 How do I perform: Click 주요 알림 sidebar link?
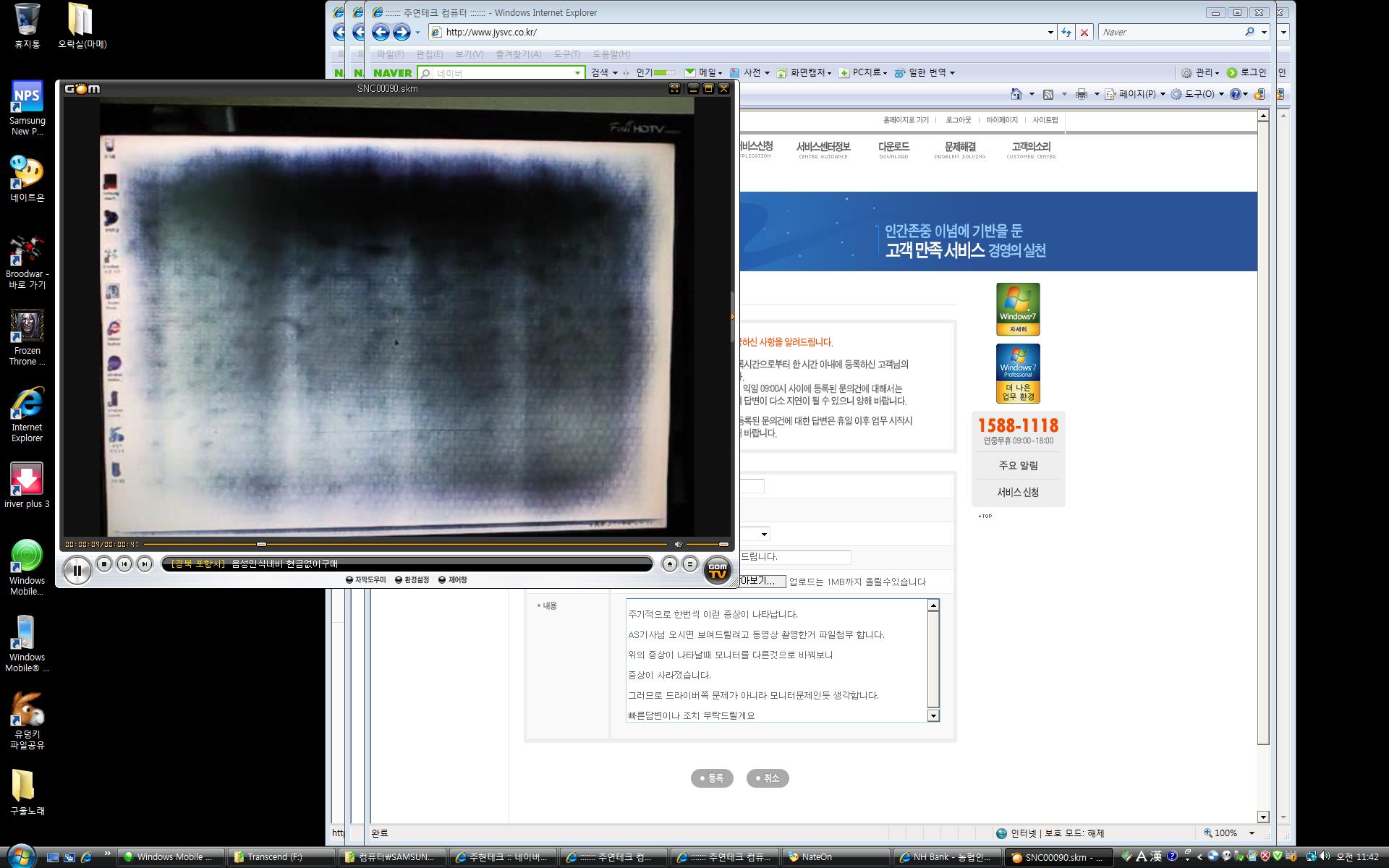1018,466
